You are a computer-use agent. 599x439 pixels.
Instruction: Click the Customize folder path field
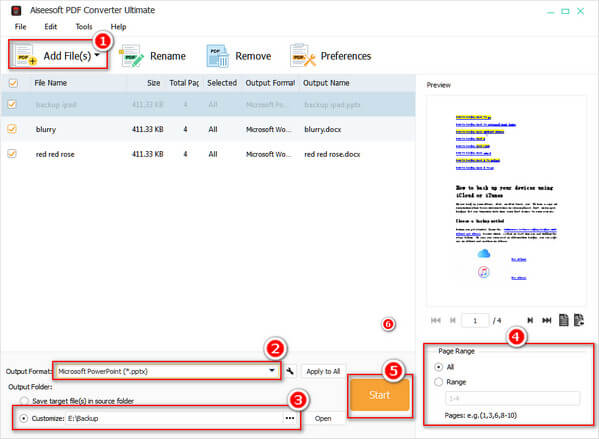point(175,418)
